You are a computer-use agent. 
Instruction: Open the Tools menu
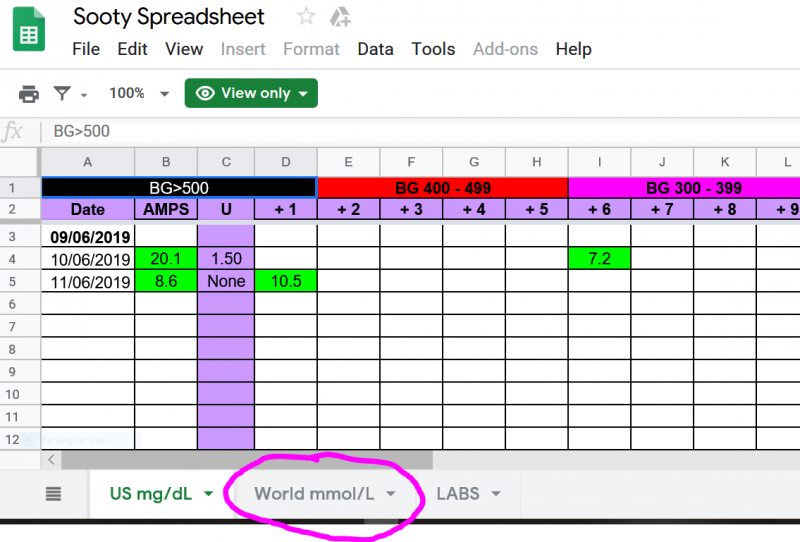[433, 49]
